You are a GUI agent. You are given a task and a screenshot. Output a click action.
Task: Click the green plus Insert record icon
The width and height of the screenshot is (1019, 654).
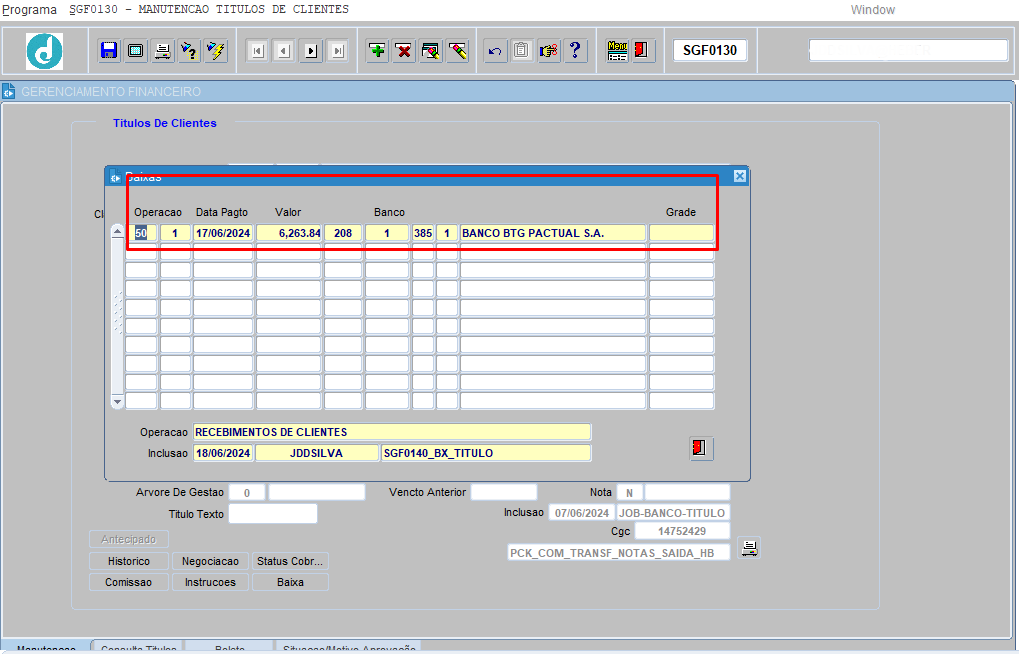(377, 51)
